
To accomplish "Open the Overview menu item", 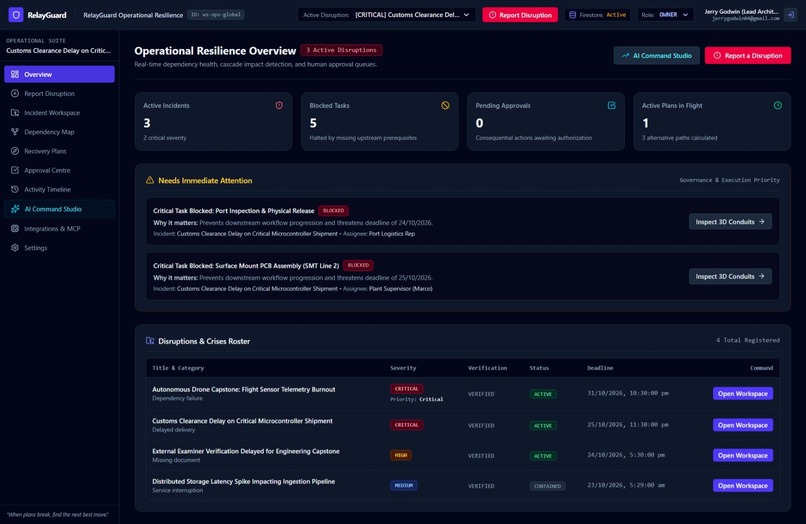I will pyautogui.click(x=60, y=74).
